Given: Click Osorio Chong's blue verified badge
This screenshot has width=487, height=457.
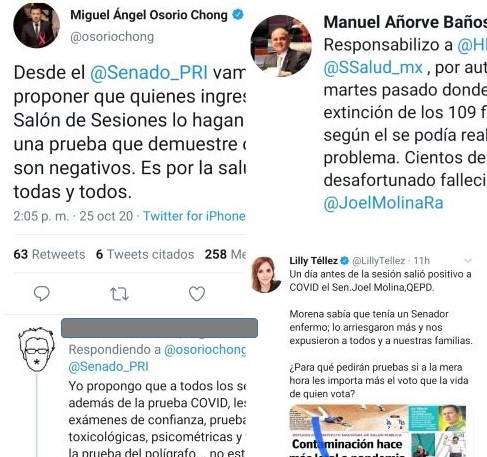Looking at the screenshot, I should coord(238,15).
